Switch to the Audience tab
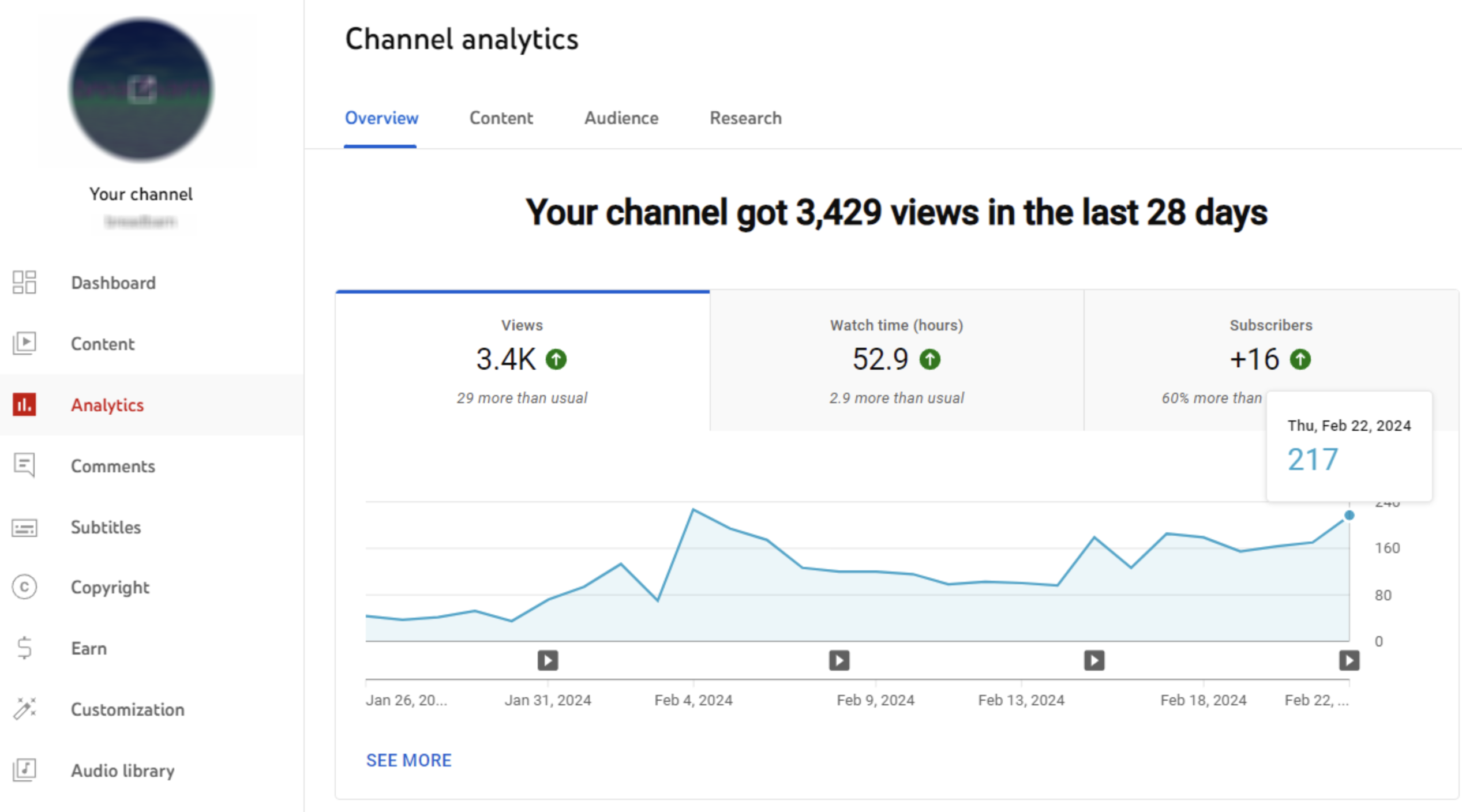The width and height of the screenshot is (1462, 812). pyautogui.click(x=621, y=118)
